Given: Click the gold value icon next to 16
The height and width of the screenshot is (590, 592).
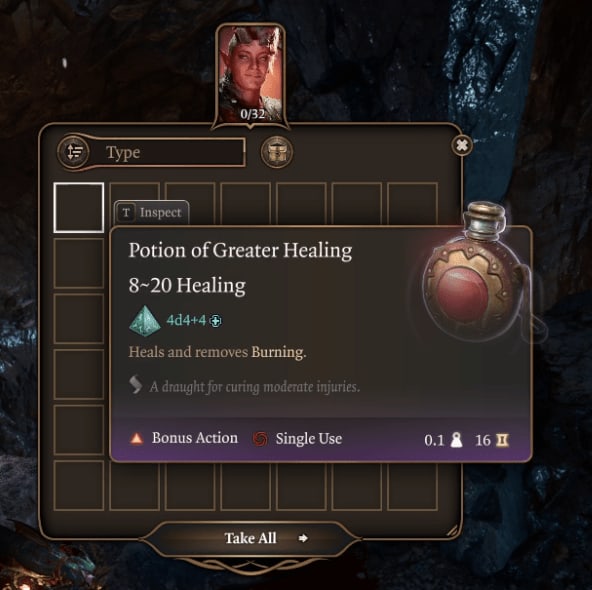Looking at the screenshot, I should [x=502, y=440].
